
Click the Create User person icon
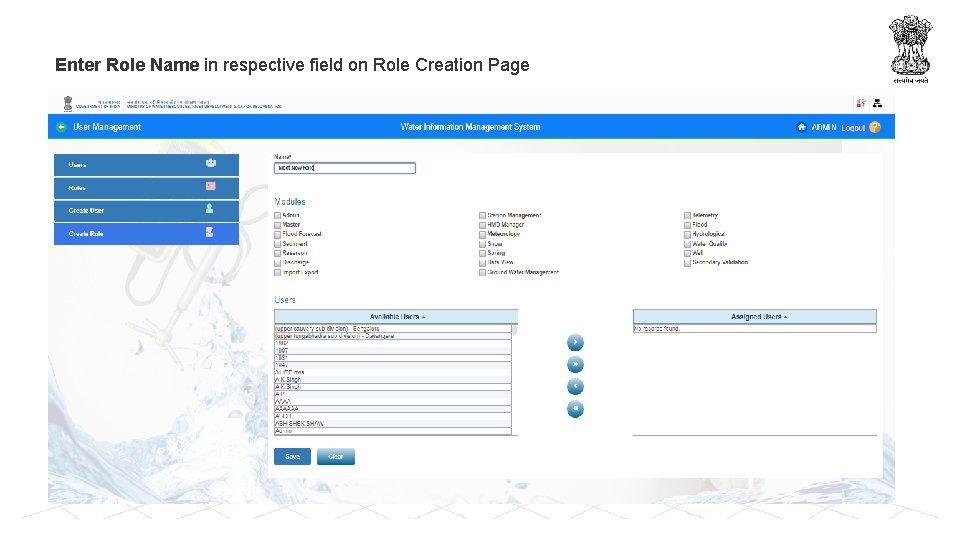pos(209,209)
